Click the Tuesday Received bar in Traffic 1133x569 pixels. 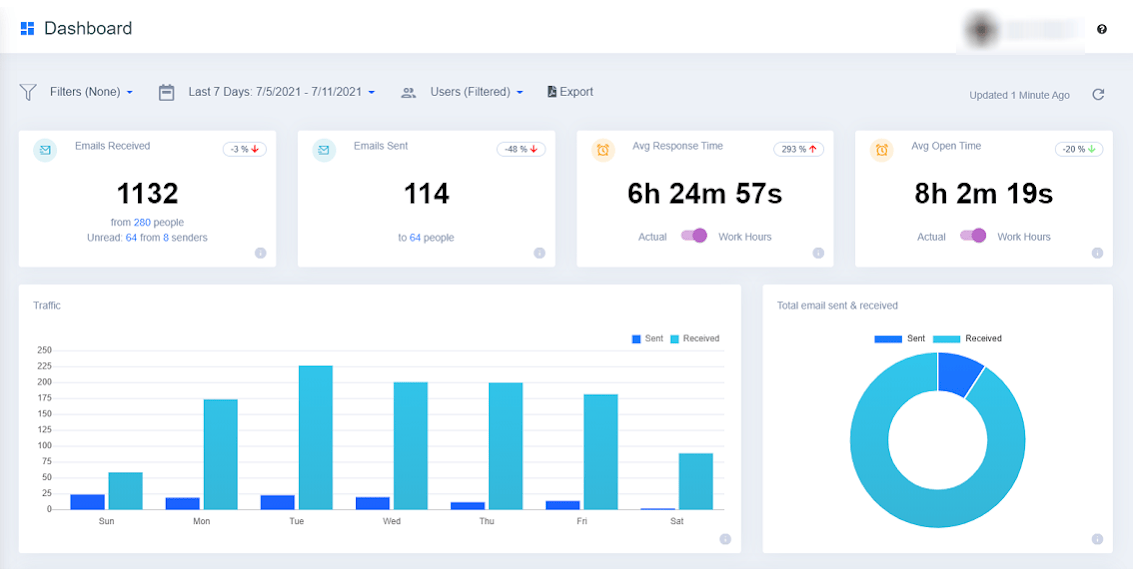316,437
